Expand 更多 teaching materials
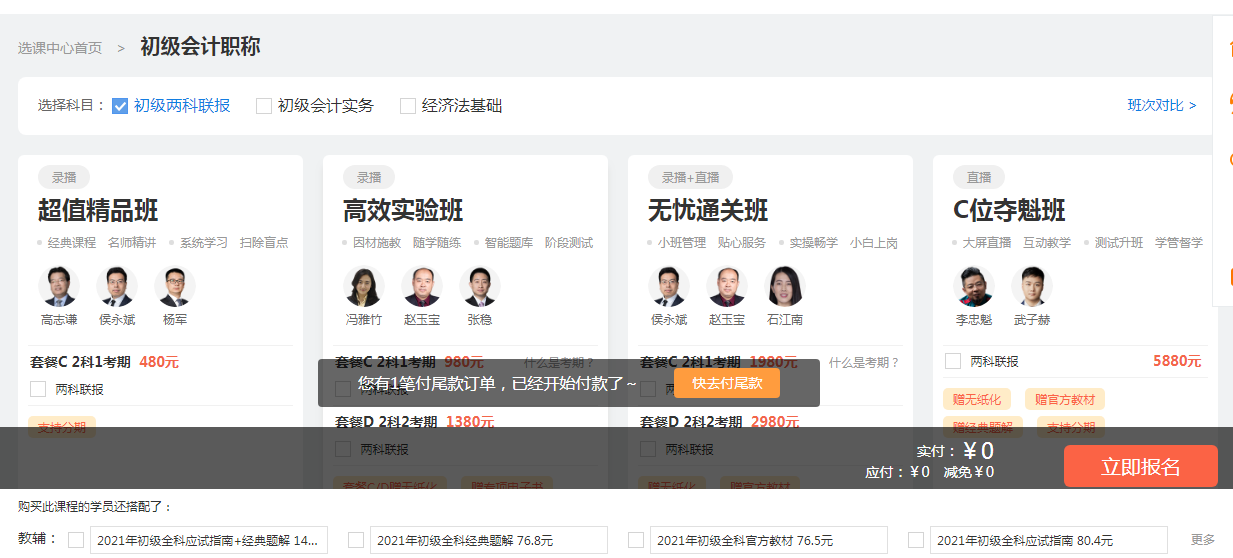The height and width of the screenshot is (558, 1233). click(x=1203, y=540)
